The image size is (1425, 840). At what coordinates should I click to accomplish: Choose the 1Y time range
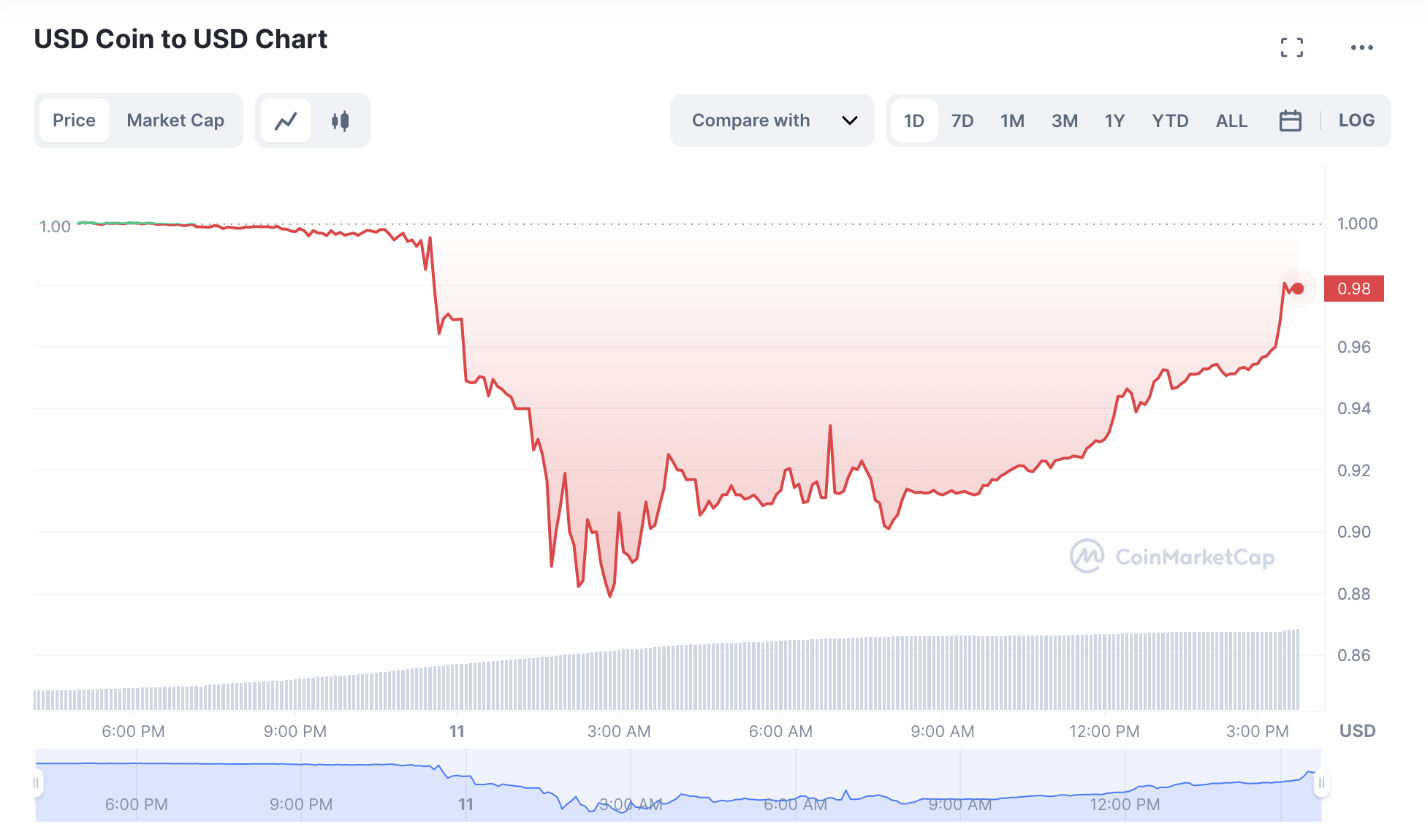tap(1114, 121)
